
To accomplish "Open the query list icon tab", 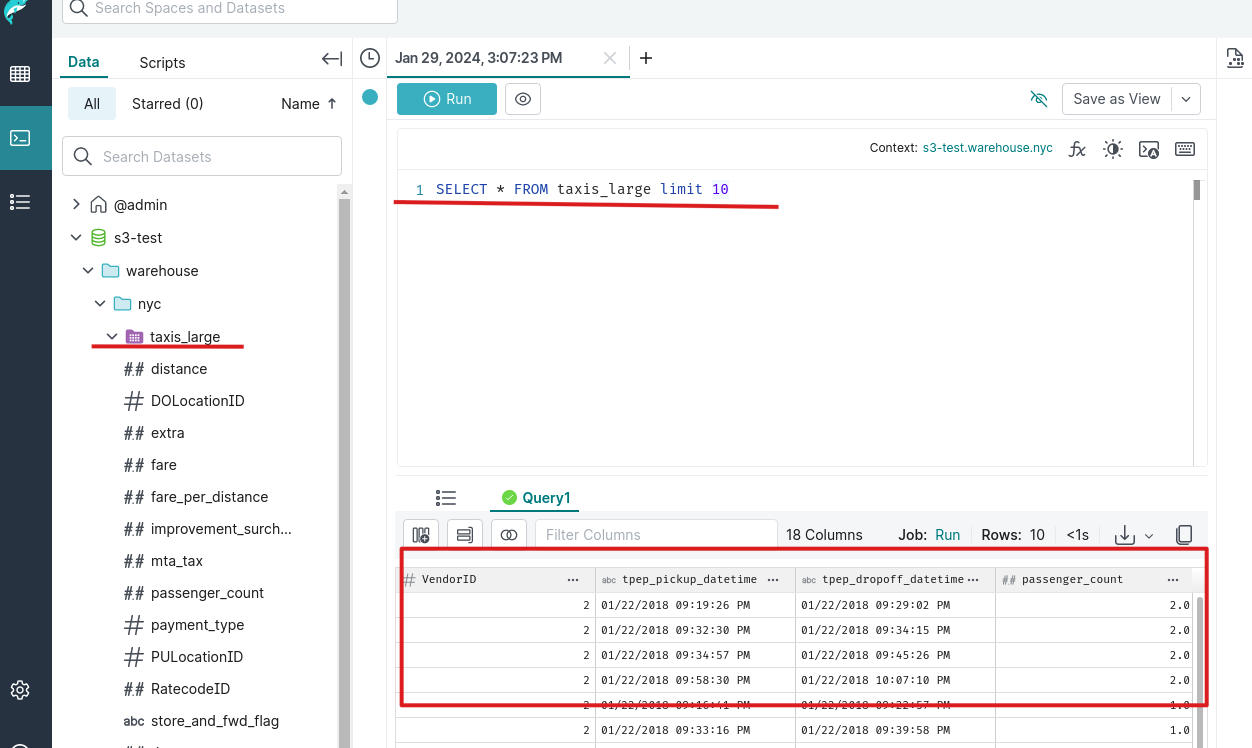I will [x=446, y=497].
